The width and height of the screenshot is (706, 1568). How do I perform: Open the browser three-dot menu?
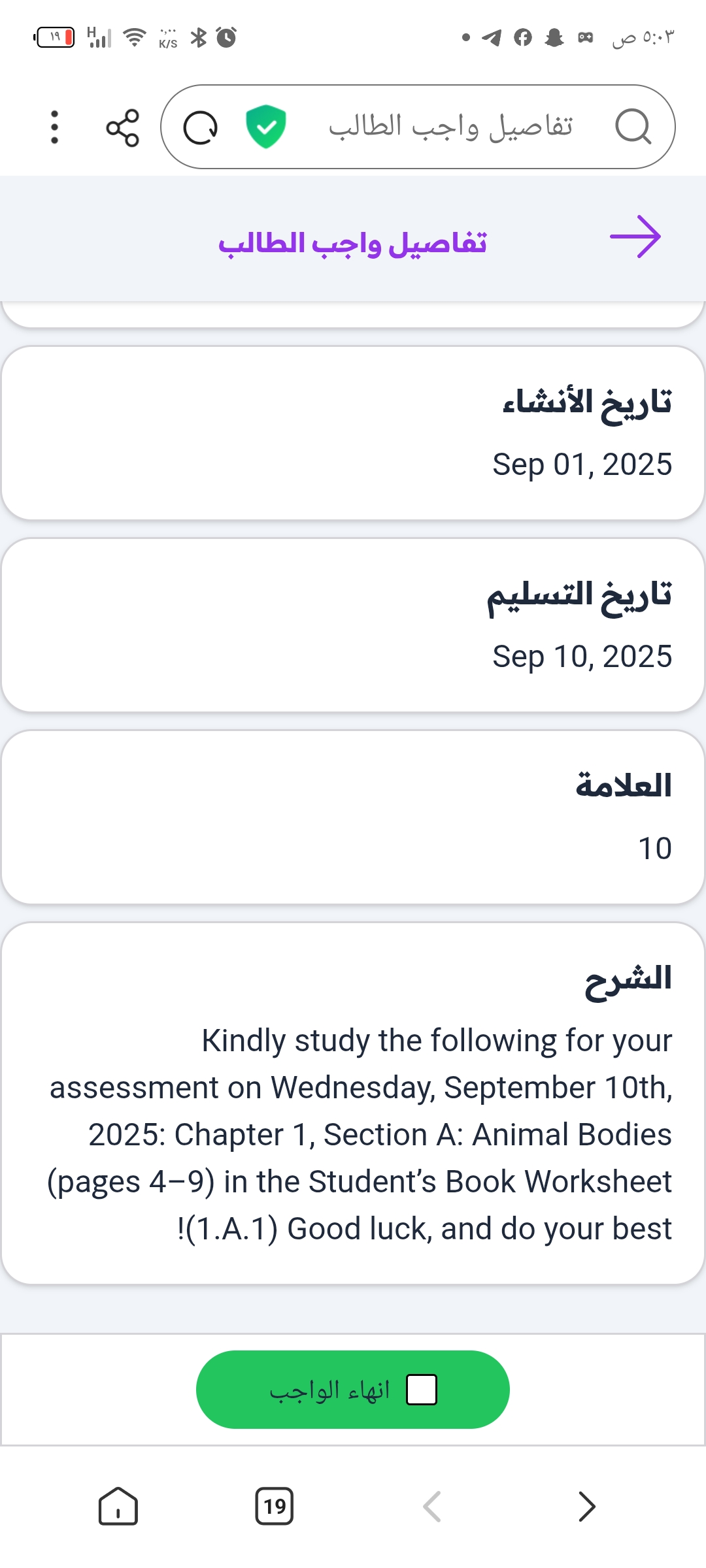(55, 127)
